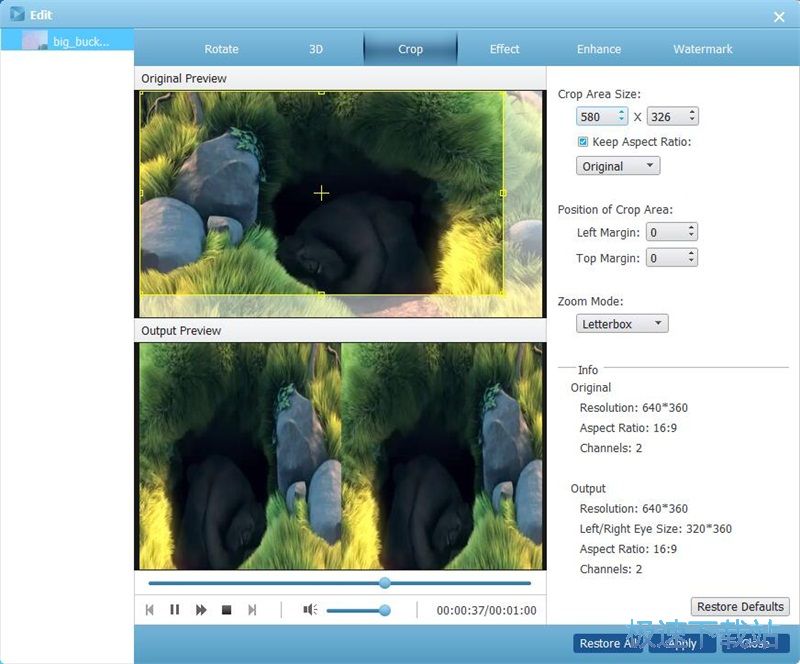
Task: Click the Apply button
Action: [682, 643]
